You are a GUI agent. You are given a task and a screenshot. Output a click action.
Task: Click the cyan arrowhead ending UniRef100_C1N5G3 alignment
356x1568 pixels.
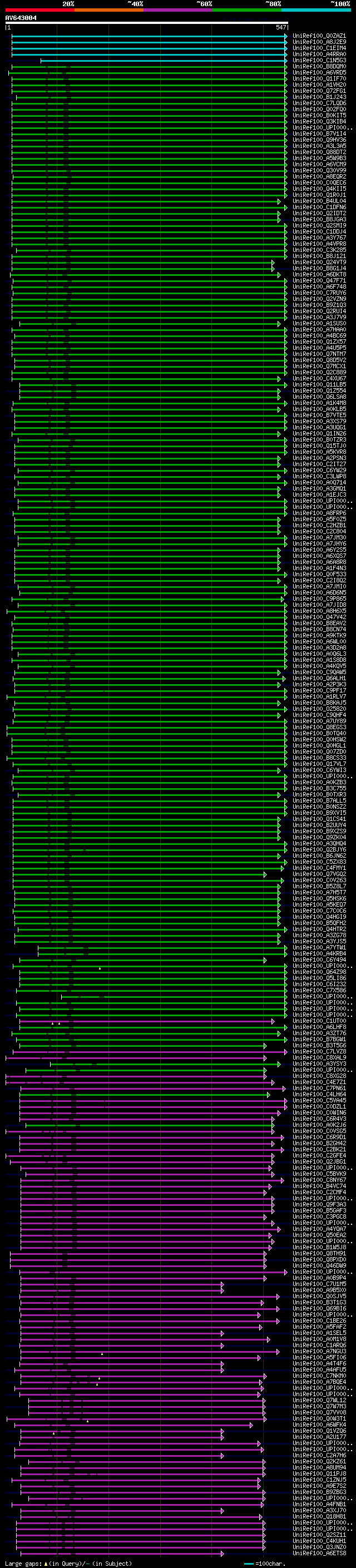[x=285, y=60]
